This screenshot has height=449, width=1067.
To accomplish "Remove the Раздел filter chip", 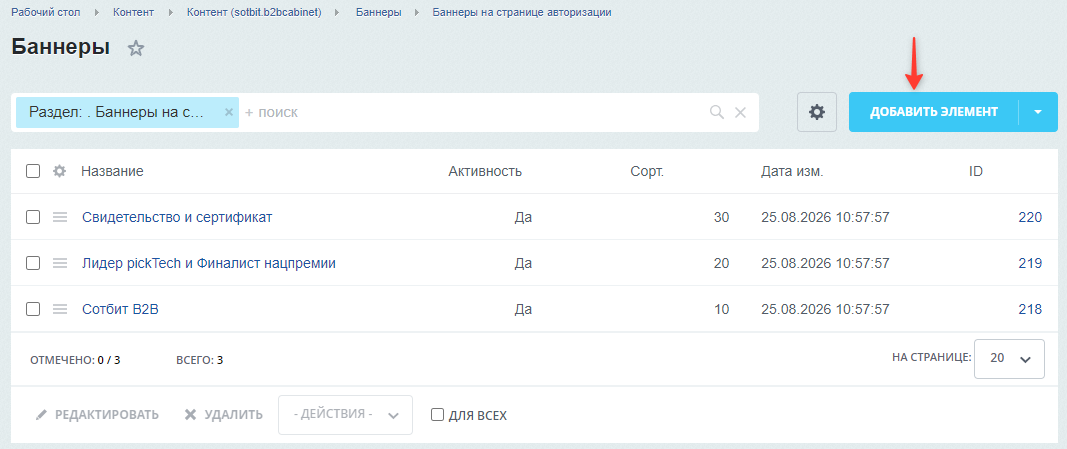I will tap(229, 112).
